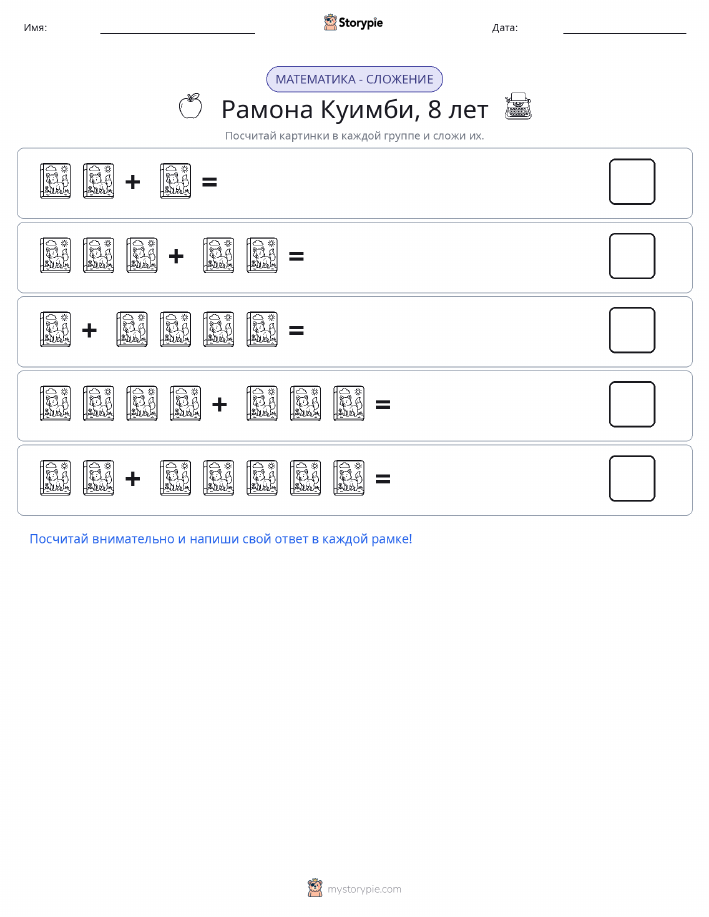Click the apple icon beside the title

pyautogui.click(x=191, y=106)
